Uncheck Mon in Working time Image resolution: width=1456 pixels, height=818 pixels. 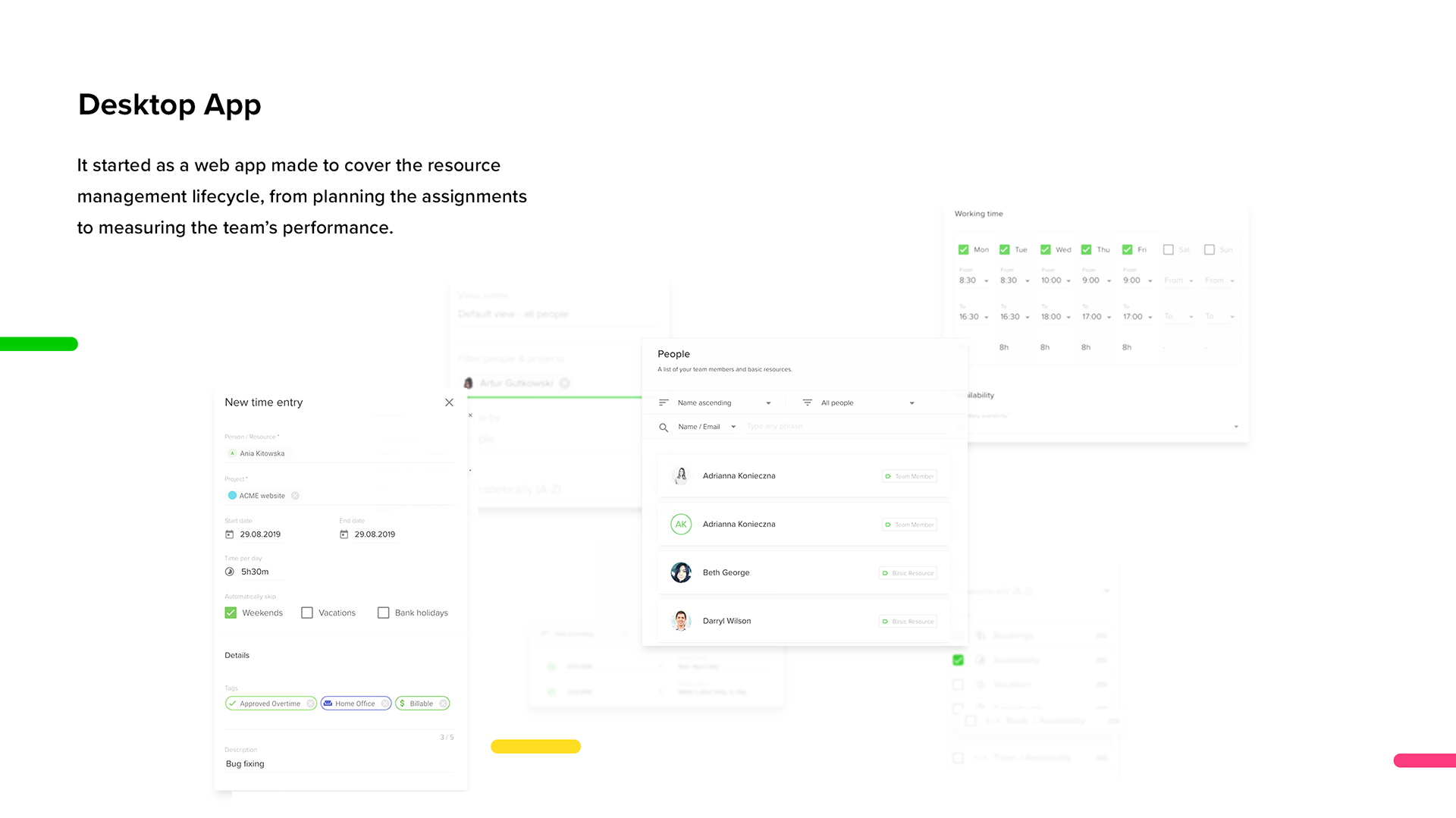[963, 249]
